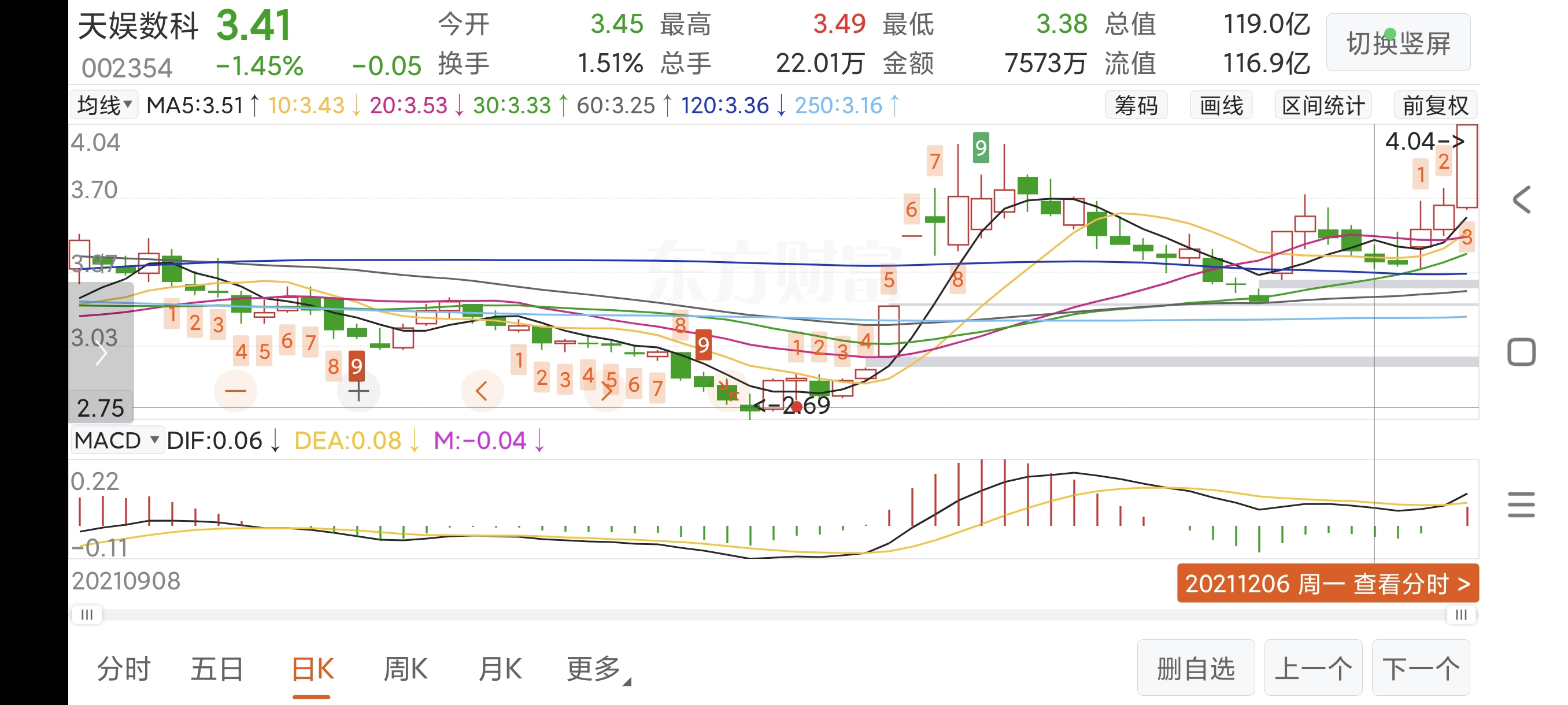
Task: Click the MA30 3.33 label
Action: coord(520,105)
